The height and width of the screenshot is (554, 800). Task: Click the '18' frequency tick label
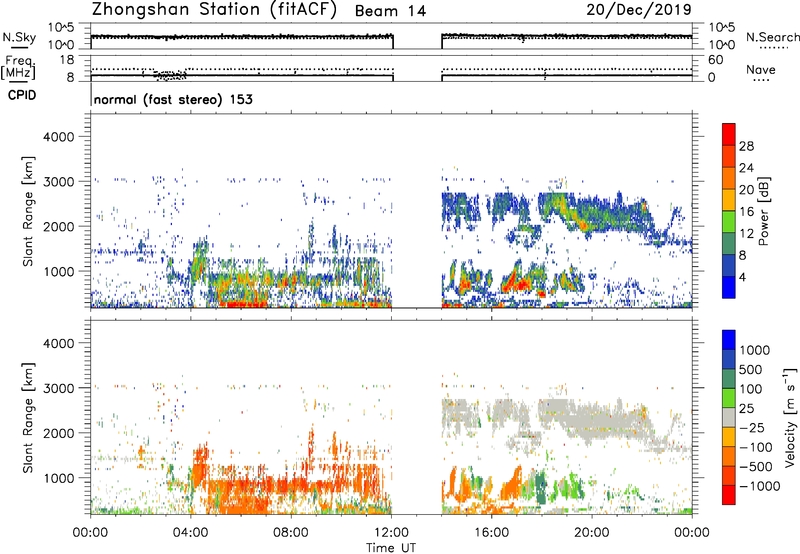(67, 60)
